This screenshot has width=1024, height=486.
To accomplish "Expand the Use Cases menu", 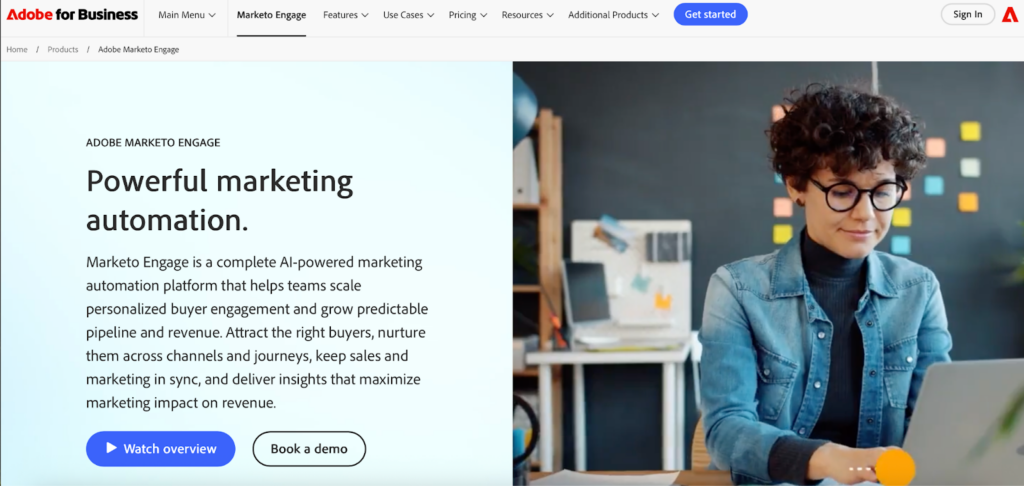I will [x=408, y=14].
